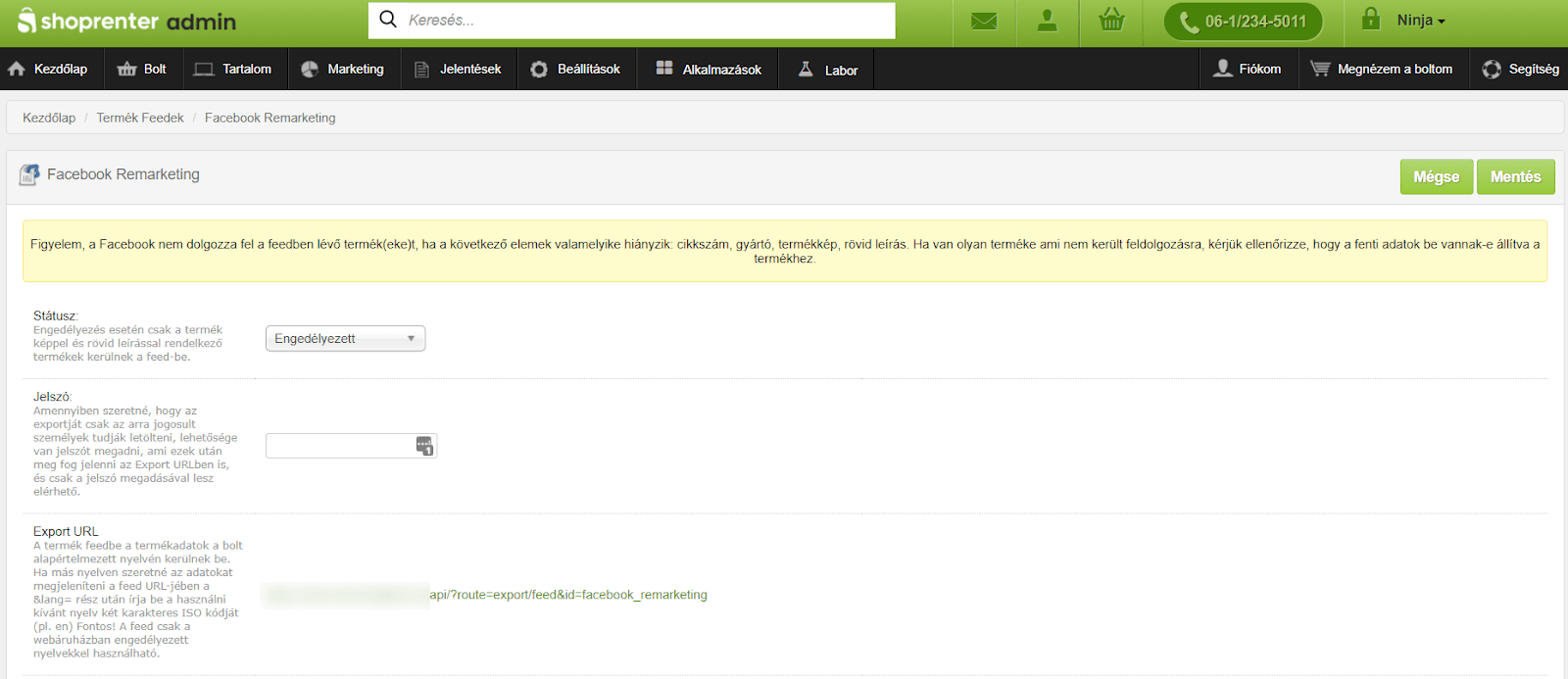
Task: Click the Bolt shop icon
Action: coord(126,69)
